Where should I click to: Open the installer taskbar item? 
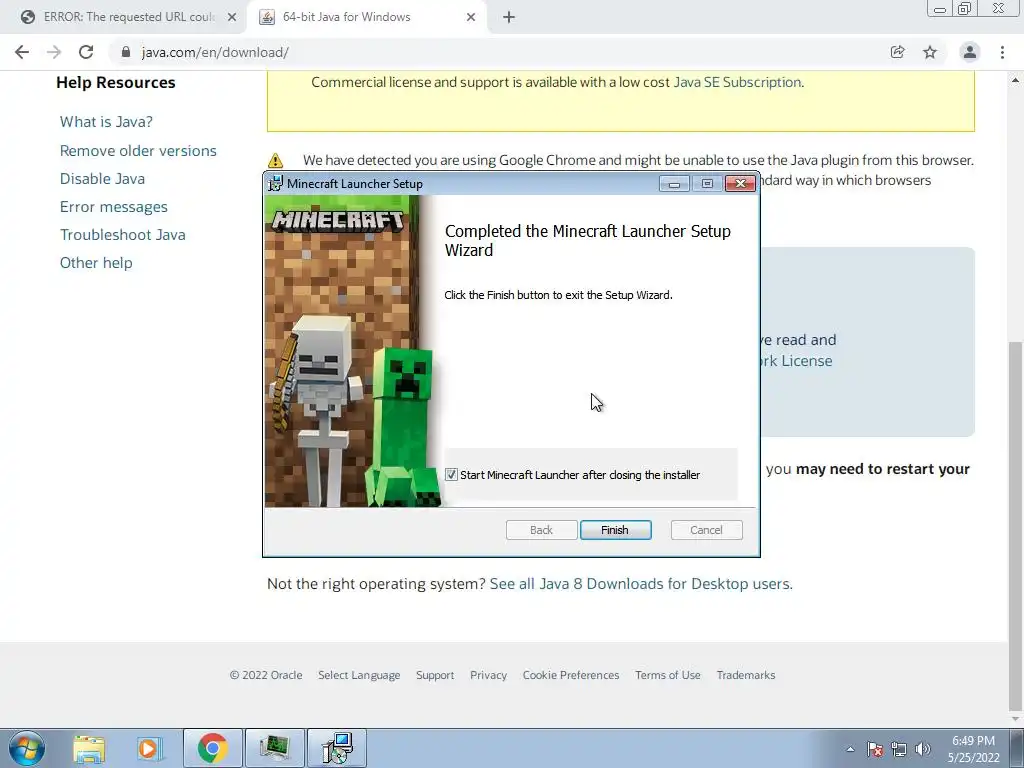point(337,748)
